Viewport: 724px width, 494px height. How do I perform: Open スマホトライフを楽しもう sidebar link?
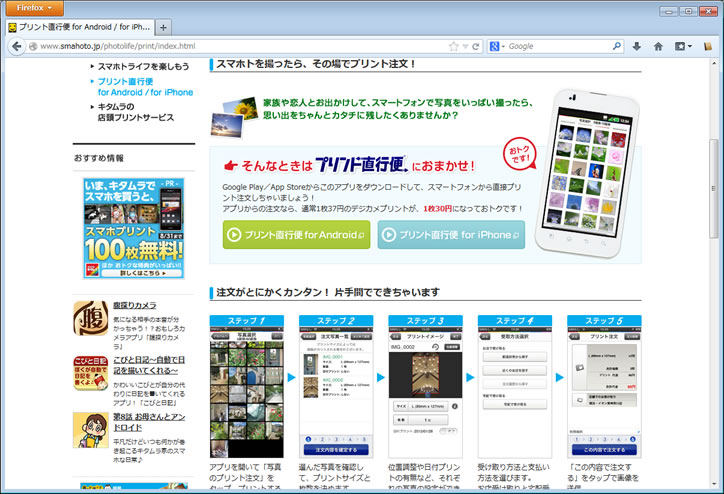[143, 66]
